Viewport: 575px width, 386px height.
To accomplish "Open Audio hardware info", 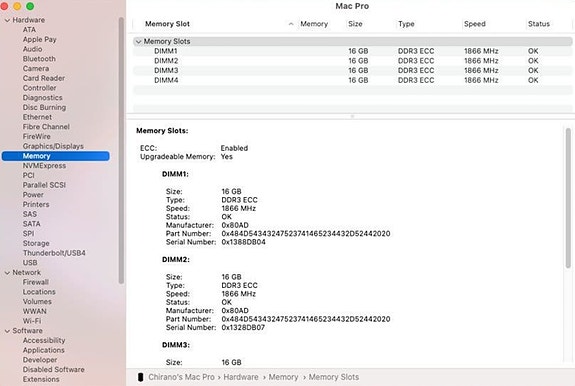I will pyautogui.click(x=32, y=49).
